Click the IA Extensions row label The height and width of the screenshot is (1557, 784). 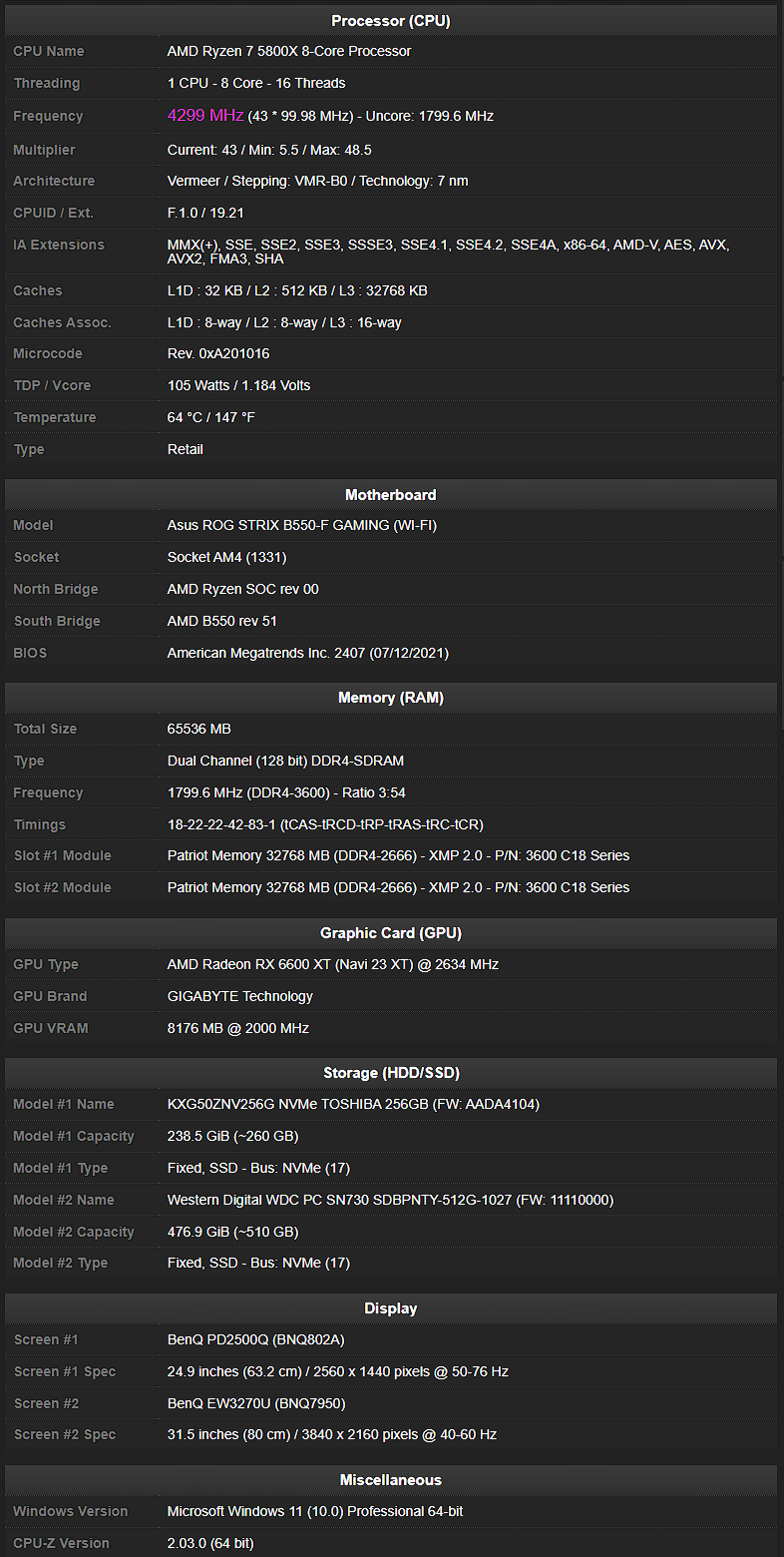[x=59, y=245]
